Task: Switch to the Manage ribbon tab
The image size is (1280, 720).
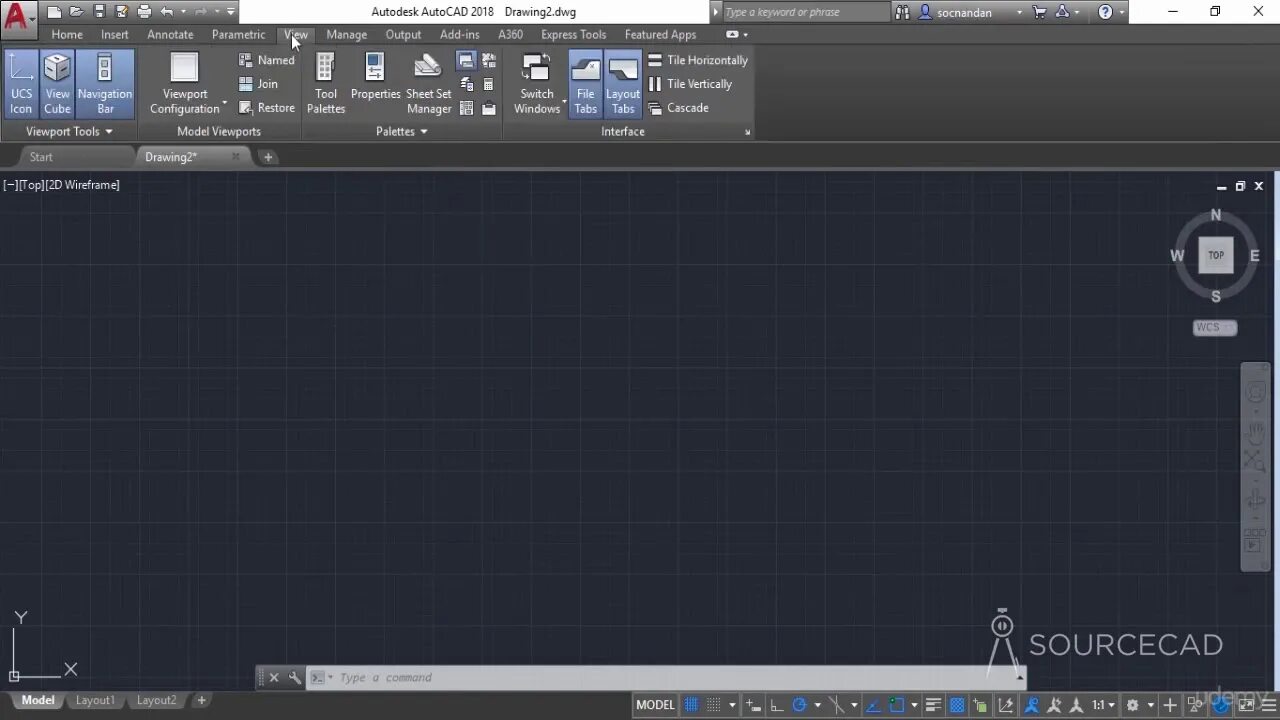Action: coord(346,34)
